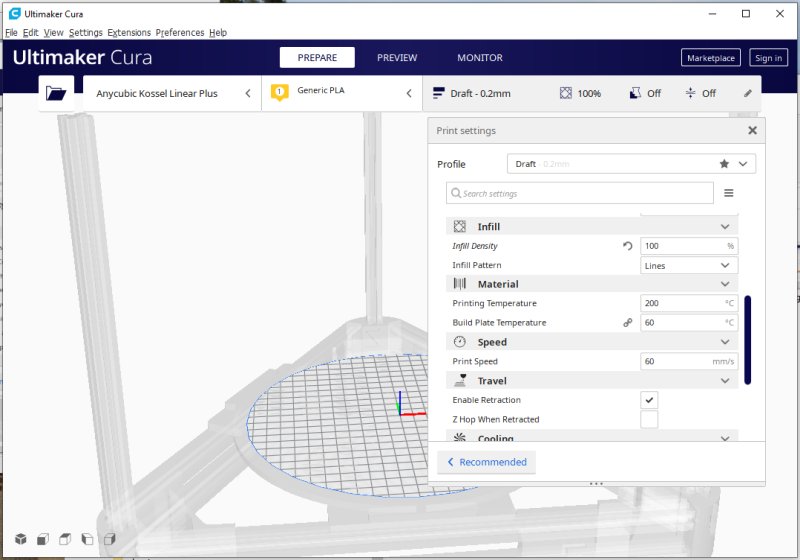Reset Infill Density with the revert arrow
The height and width of the screenshot is (560, 800).
point(628,246)
